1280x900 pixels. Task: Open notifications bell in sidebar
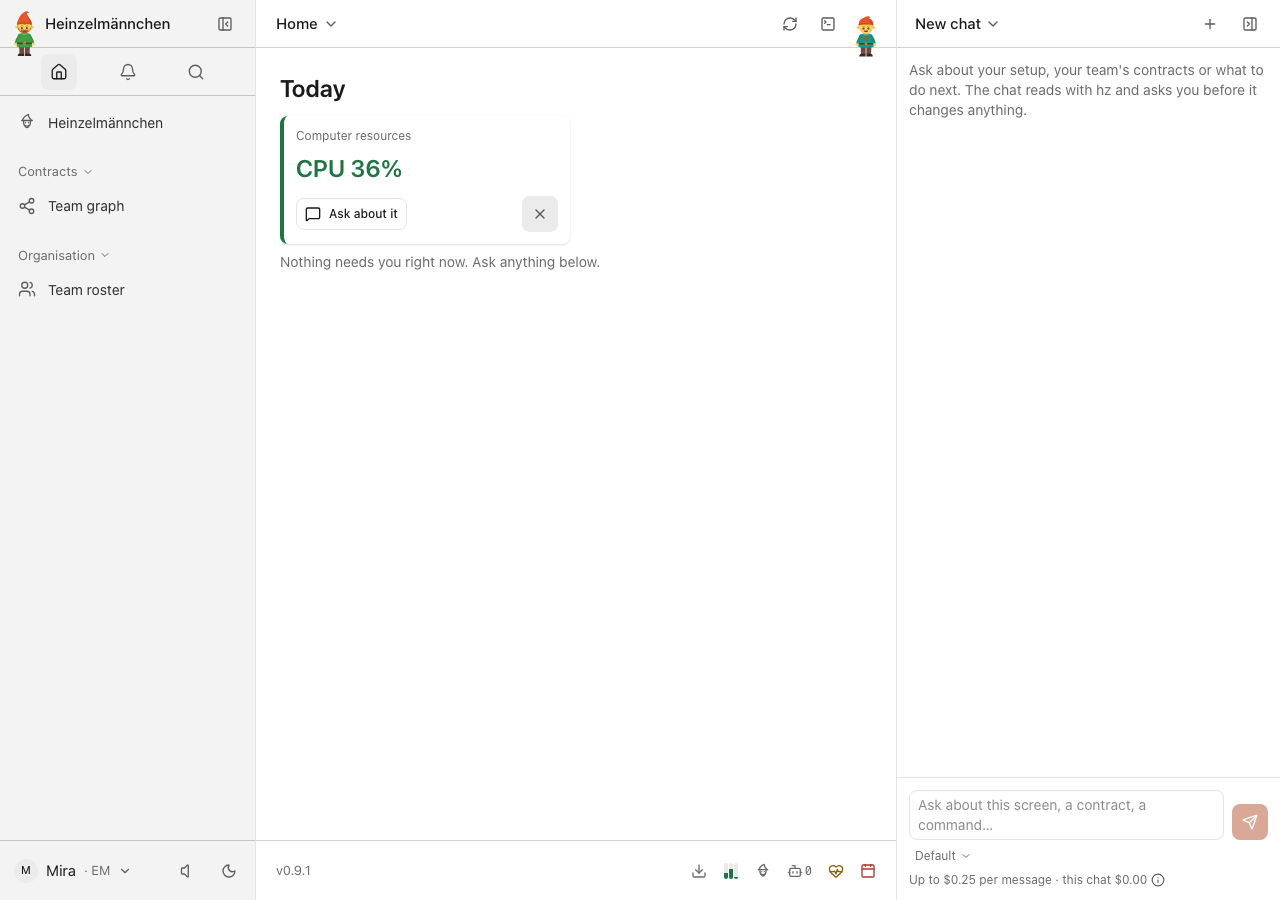pyautogui.click(x=128, y=72)
